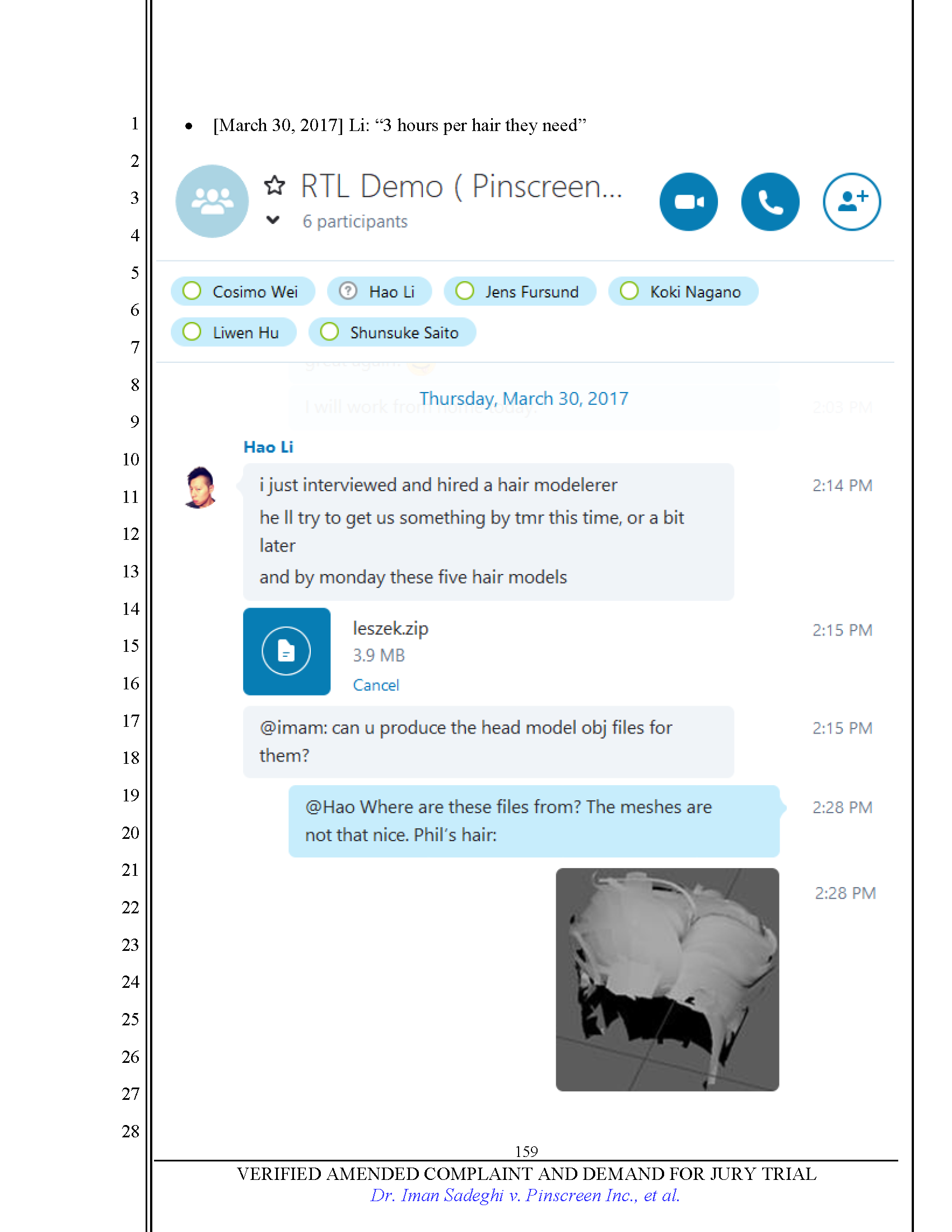Open the Dr. Iman Sadeghi v. Pinscreen link

point(525,1195)
